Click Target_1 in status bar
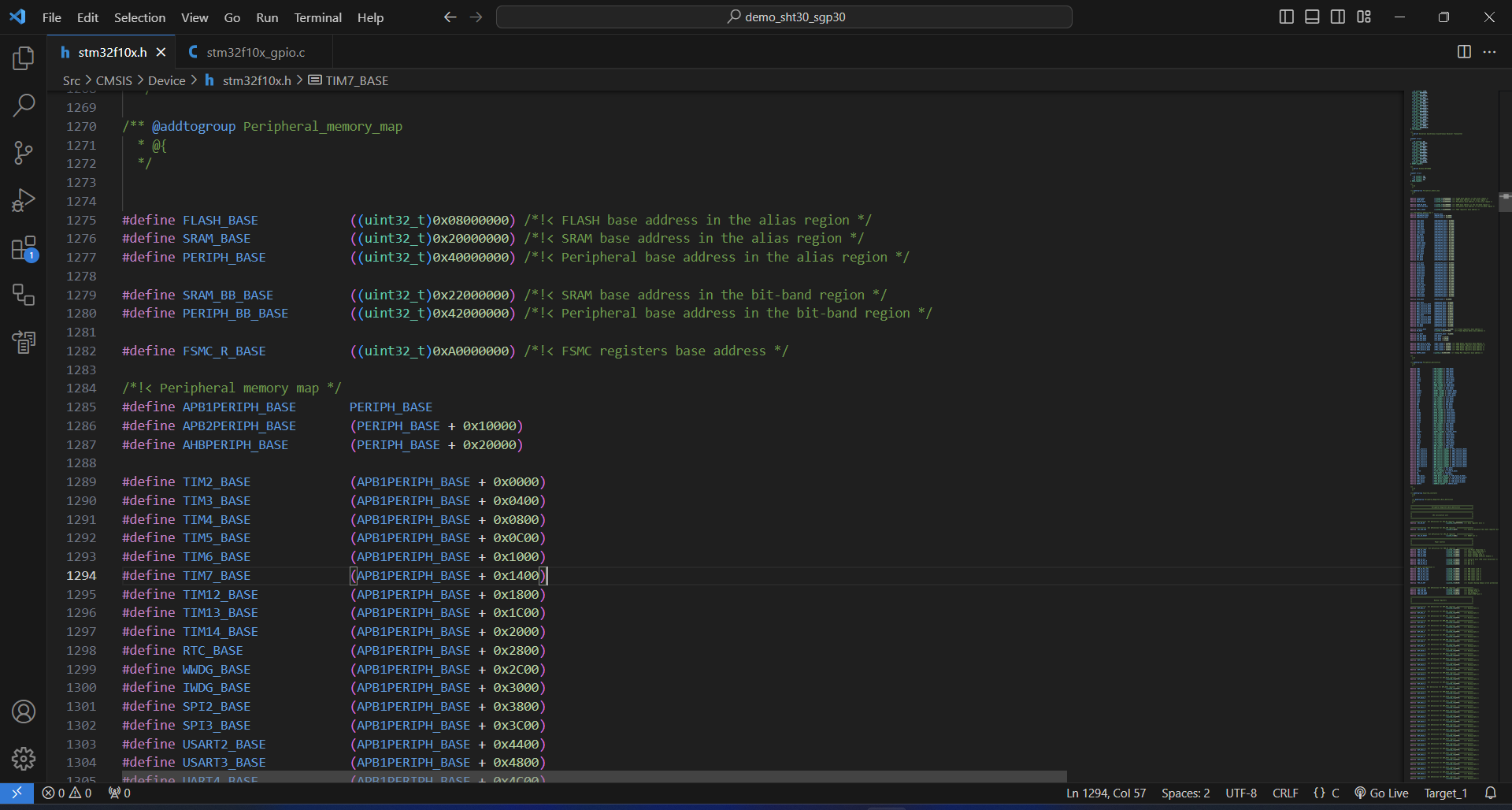Screen dimensions: 1512x810 pos(1445,793)
